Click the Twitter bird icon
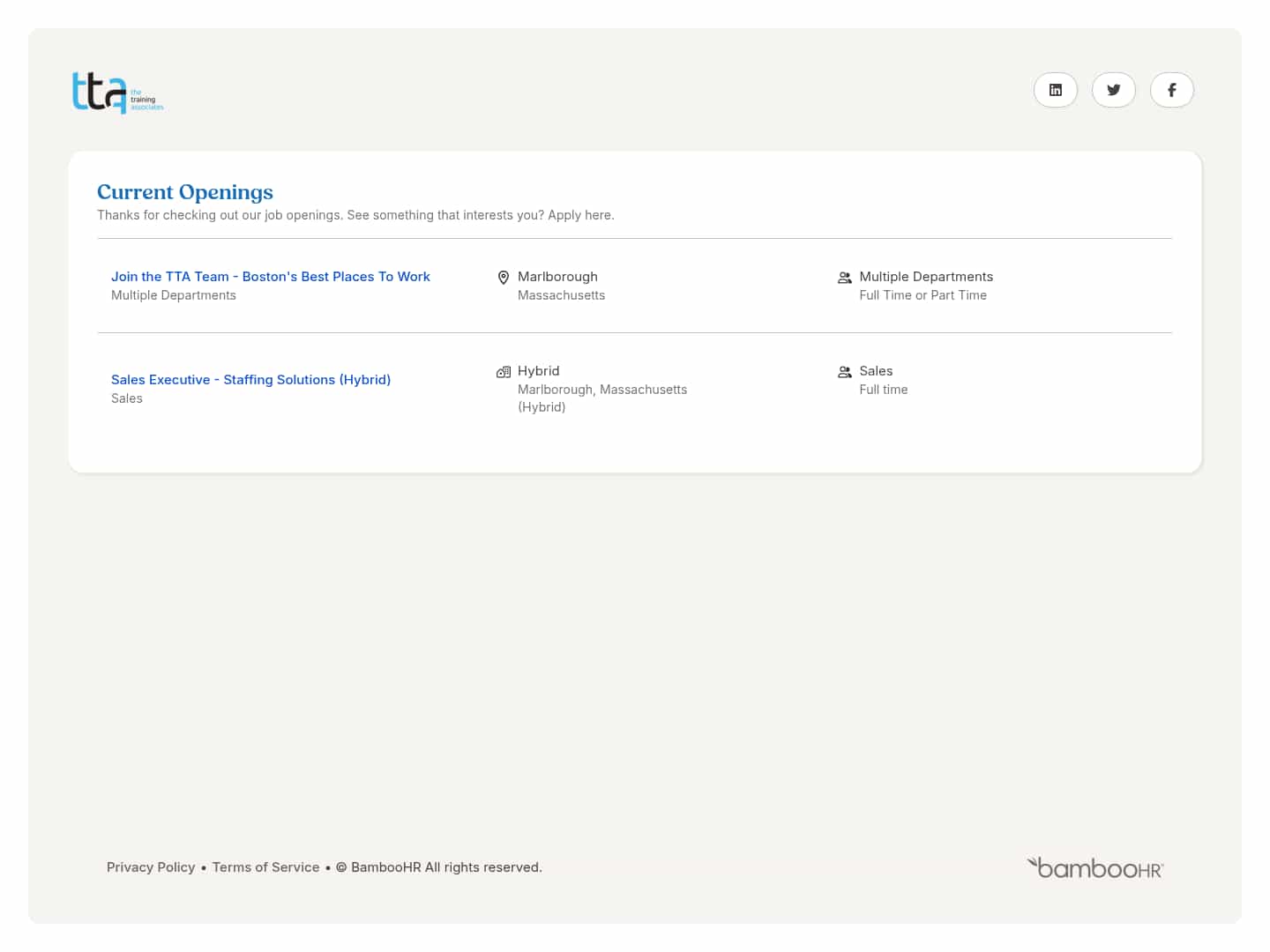This screenshot has width=1270, height=952. click(x=1113, y=89)
